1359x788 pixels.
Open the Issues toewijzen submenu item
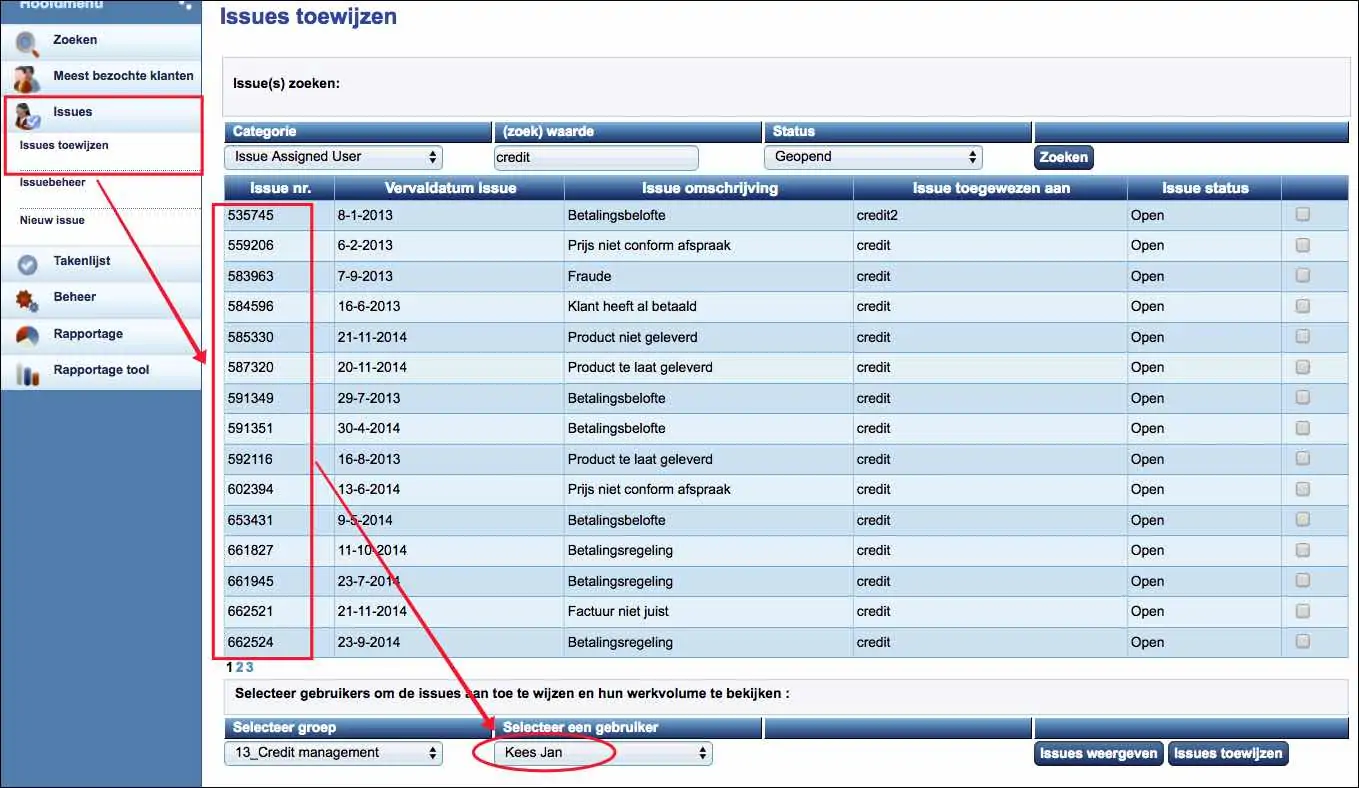[64, 146]
